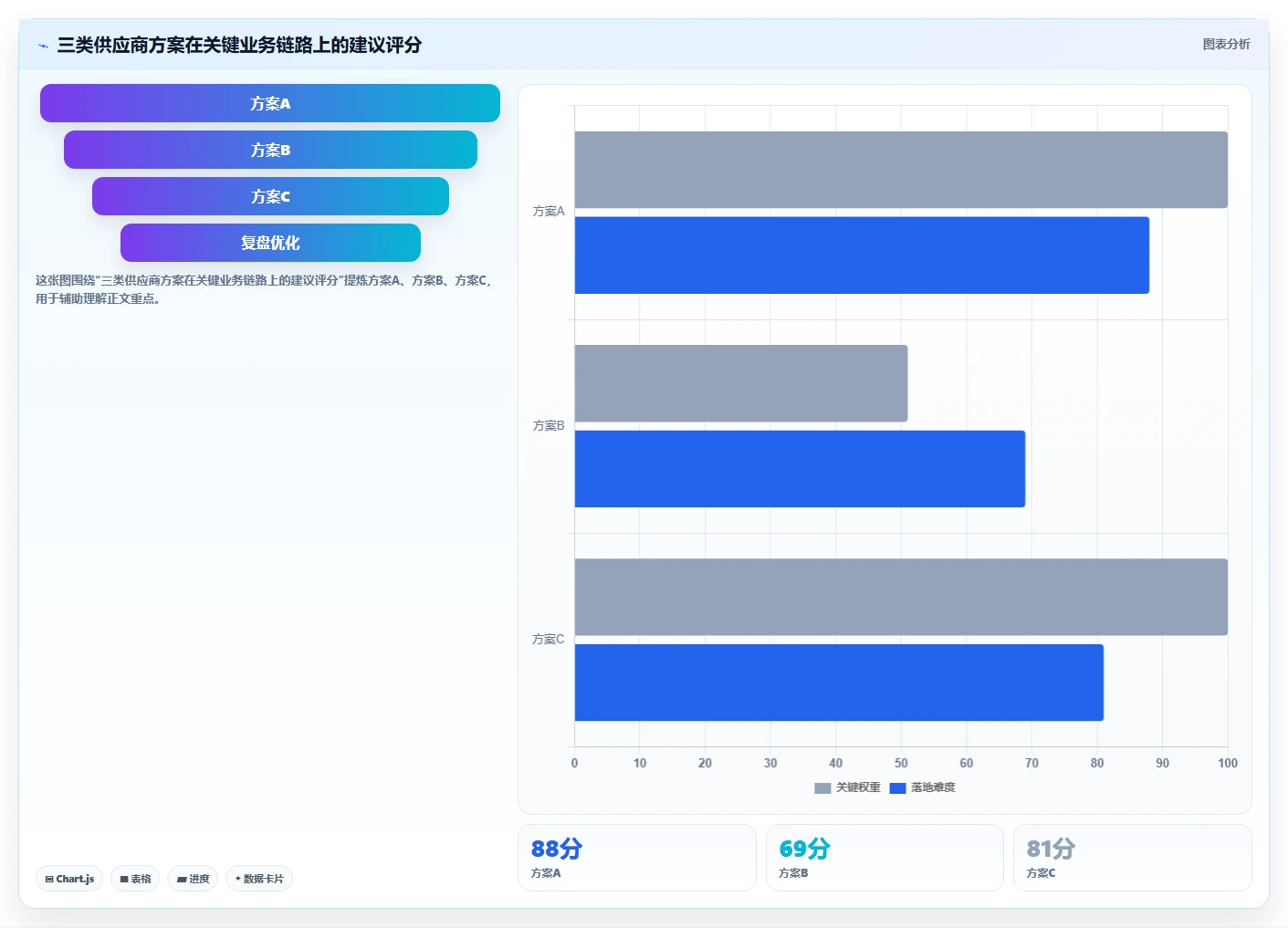The width and height of the screenshot is (1288, 928).
Task: Click the chart title 三类供应商方案 heading
Action: pos(239,45)
